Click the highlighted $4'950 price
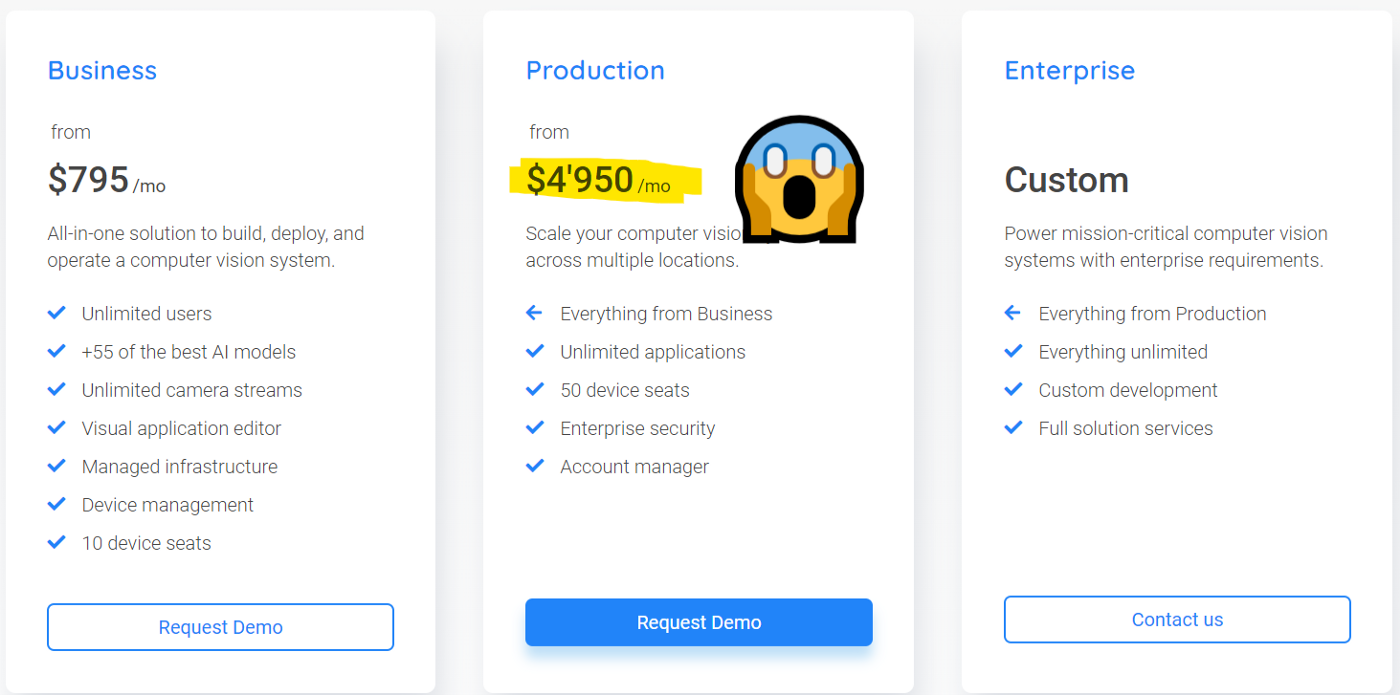1400x695 pixels. tap(581, 180)
